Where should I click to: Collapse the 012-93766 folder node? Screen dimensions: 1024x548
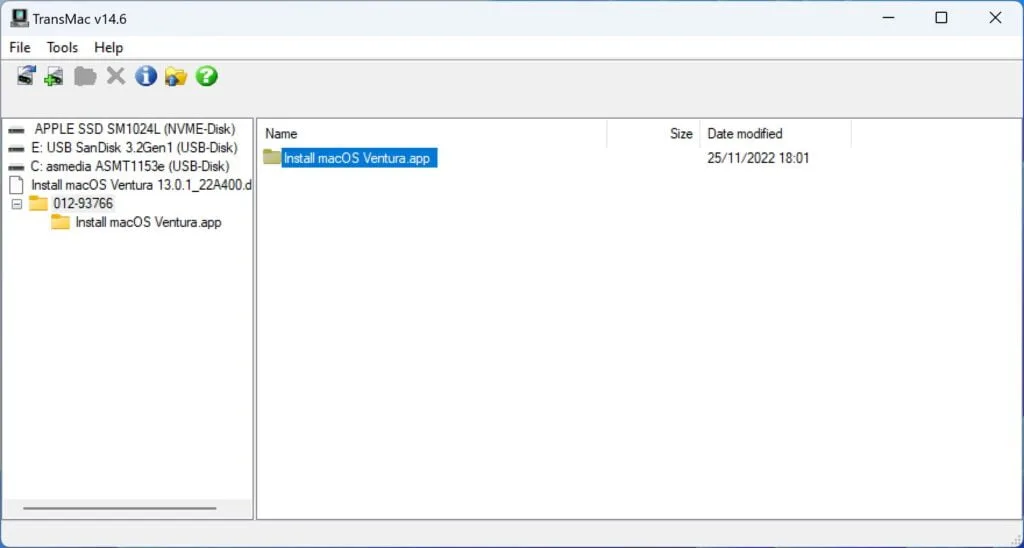click(x=17, y=204)
